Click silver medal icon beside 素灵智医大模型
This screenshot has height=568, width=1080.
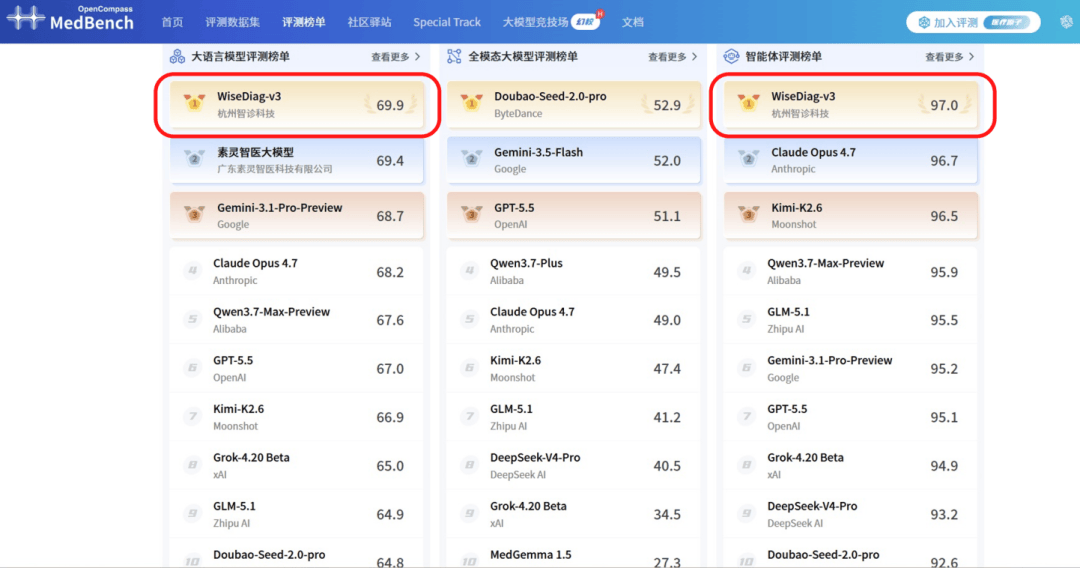195,158
